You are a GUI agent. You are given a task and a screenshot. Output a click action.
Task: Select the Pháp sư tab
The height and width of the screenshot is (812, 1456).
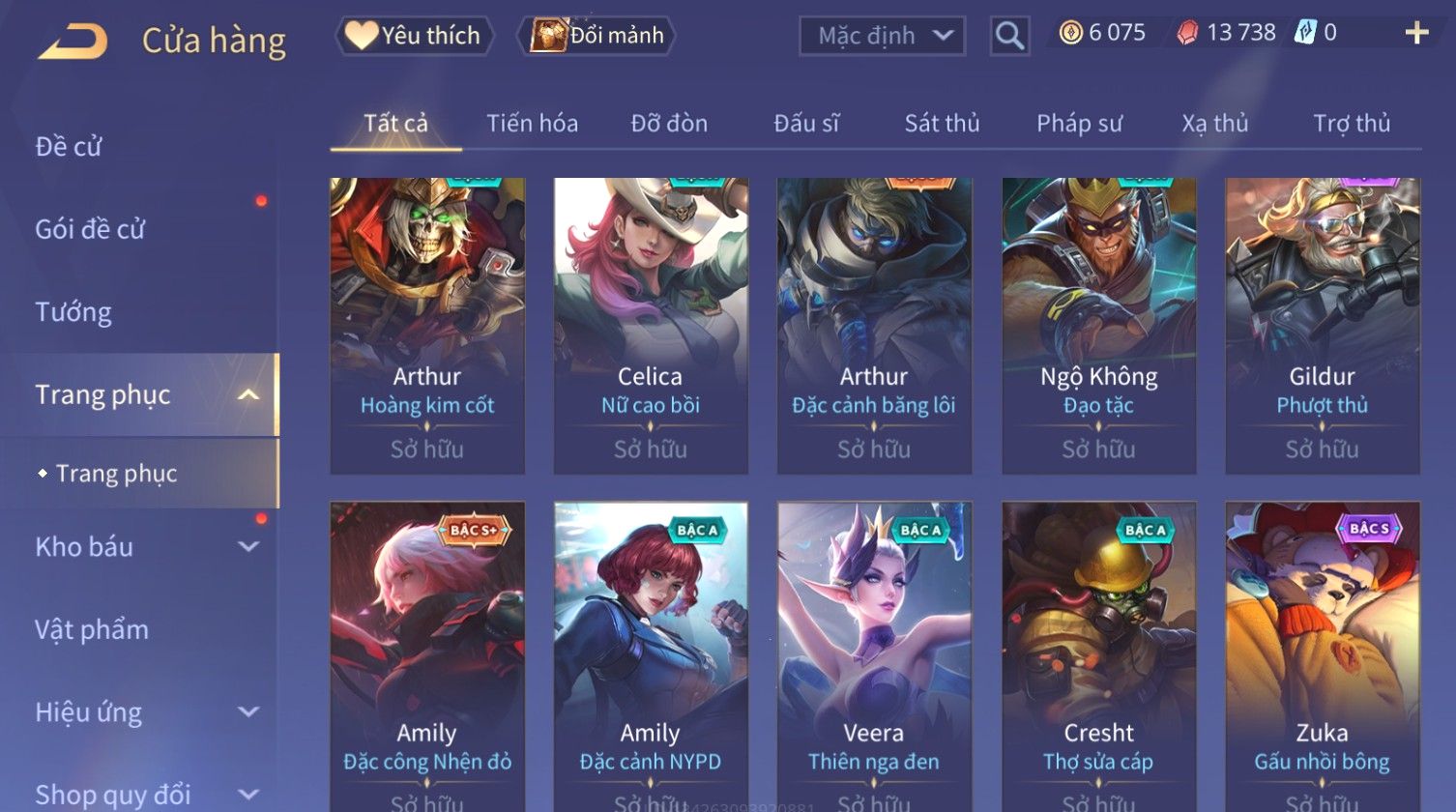1079,123
